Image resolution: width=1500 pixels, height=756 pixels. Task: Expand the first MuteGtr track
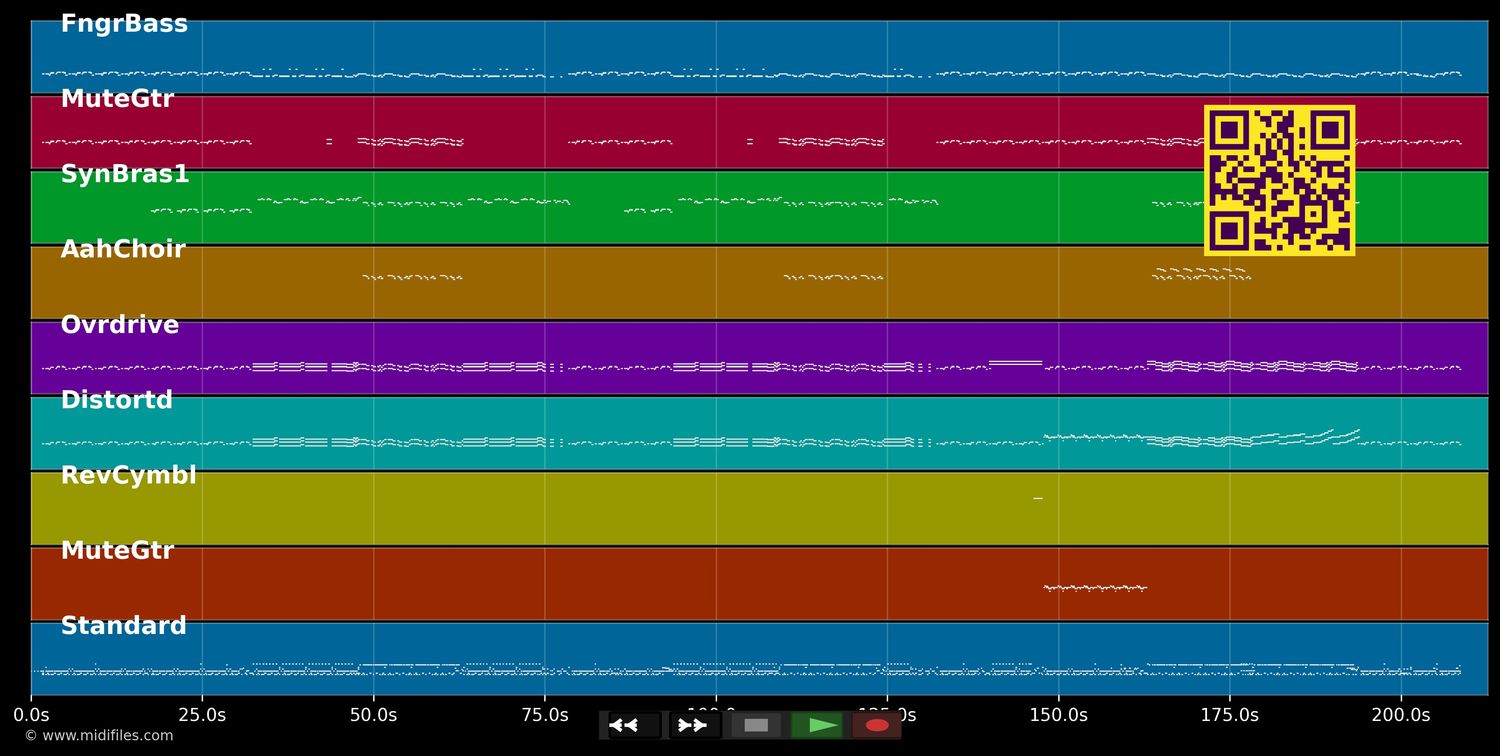[x=117, y=98]
